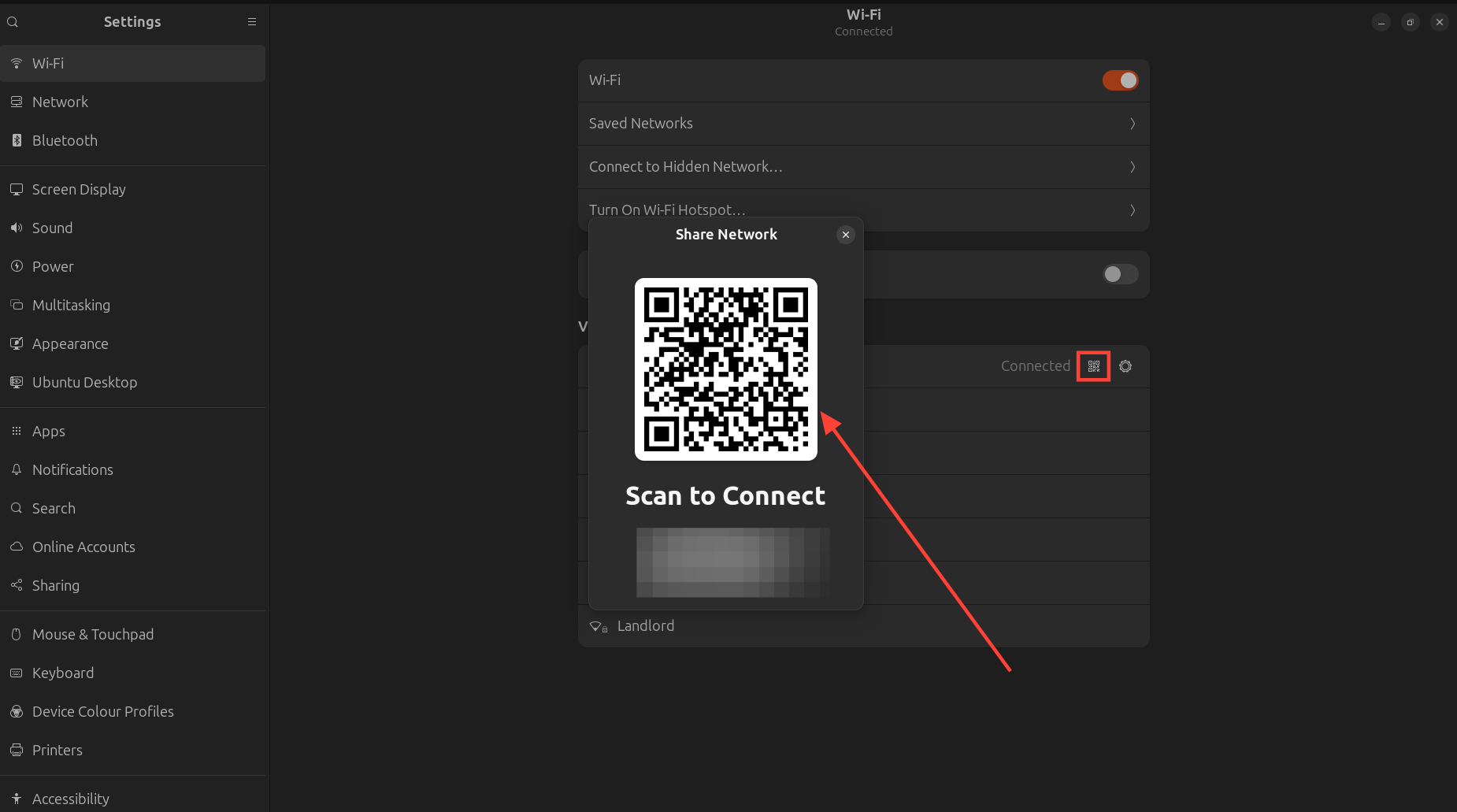Click the Search magnifier icon in sidebar list
The height and width of the screenshot is (812, 1457).
pos(17,508)
